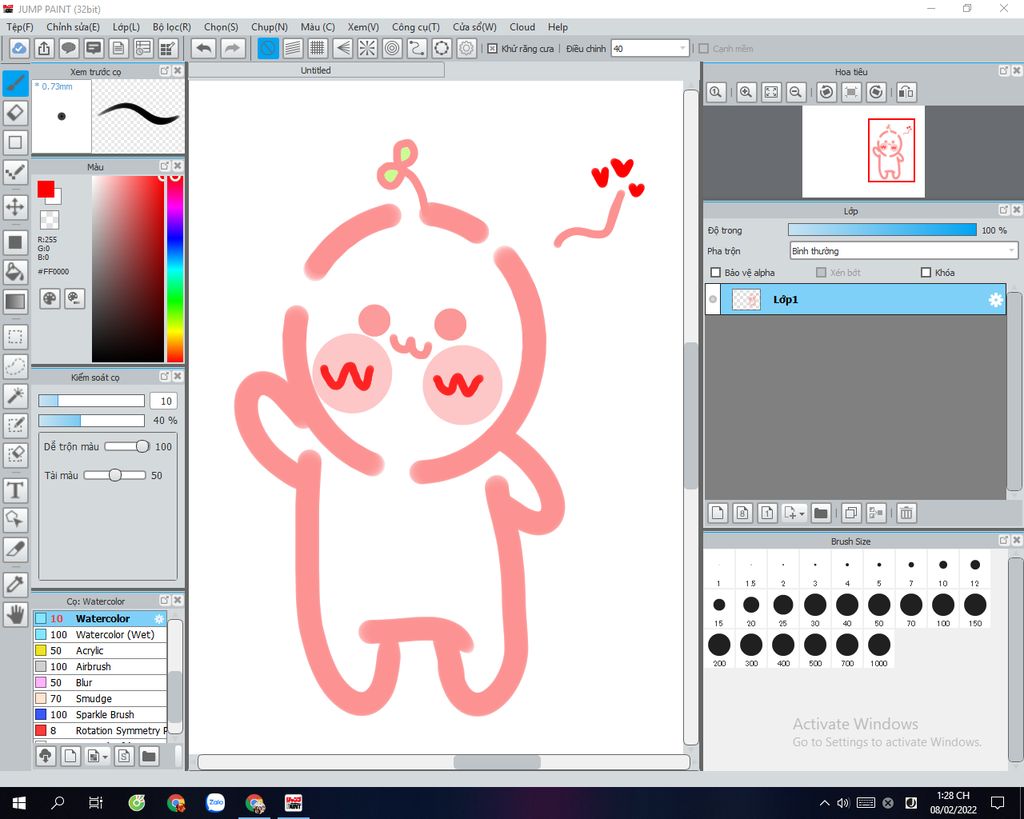Select Airbrush brush

click(101, 666)
